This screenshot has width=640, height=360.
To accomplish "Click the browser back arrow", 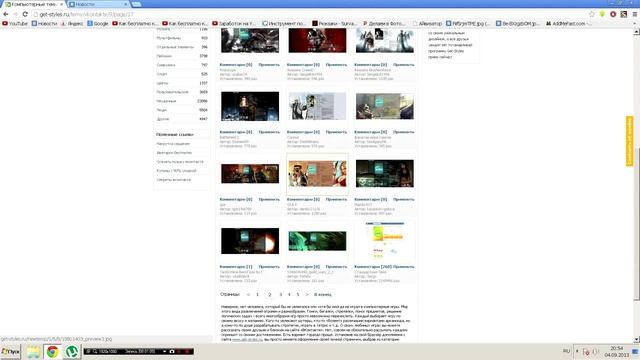I will pyautogui.click(x=6, y=14).
